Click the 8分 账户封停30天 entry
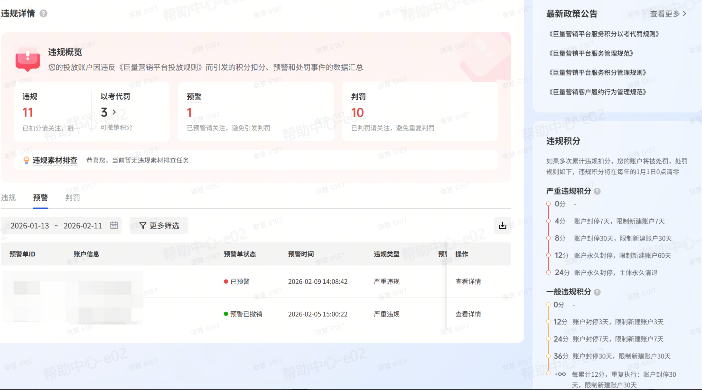The width and height of the screenshot is (702, 390). (x=613, y=238)
